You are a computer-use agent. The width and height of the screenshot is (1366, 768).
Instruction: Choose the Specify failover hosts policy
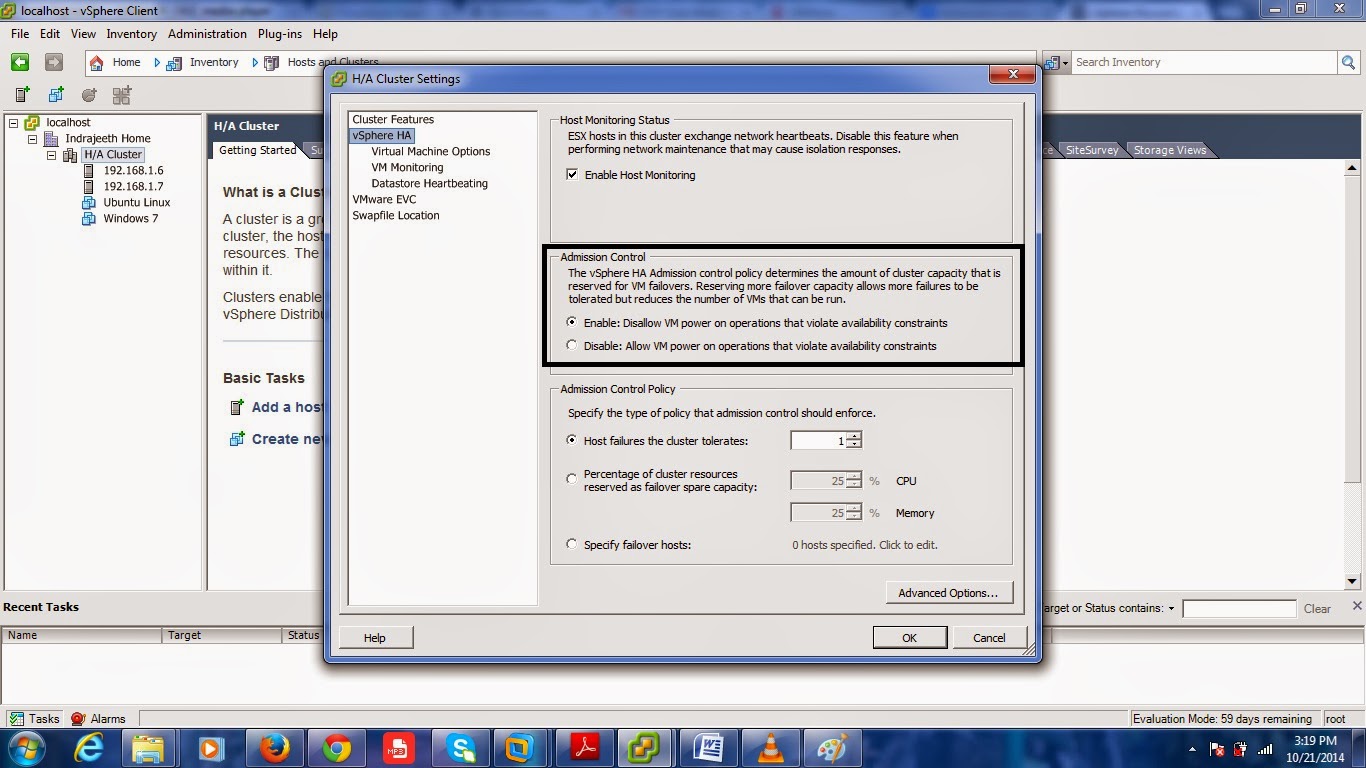pos(571,544)
